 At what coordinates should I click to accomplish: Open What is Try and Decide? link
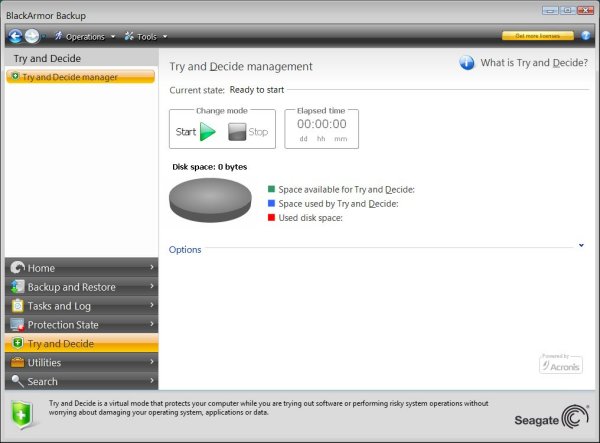534,63
